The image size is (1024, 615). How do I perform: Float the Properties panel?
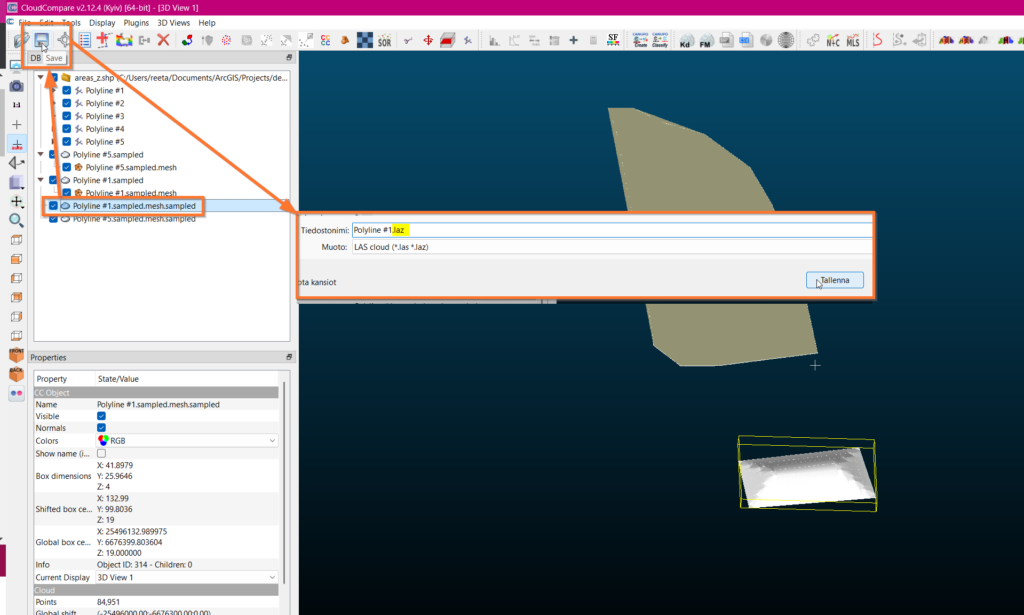point(289,357)
